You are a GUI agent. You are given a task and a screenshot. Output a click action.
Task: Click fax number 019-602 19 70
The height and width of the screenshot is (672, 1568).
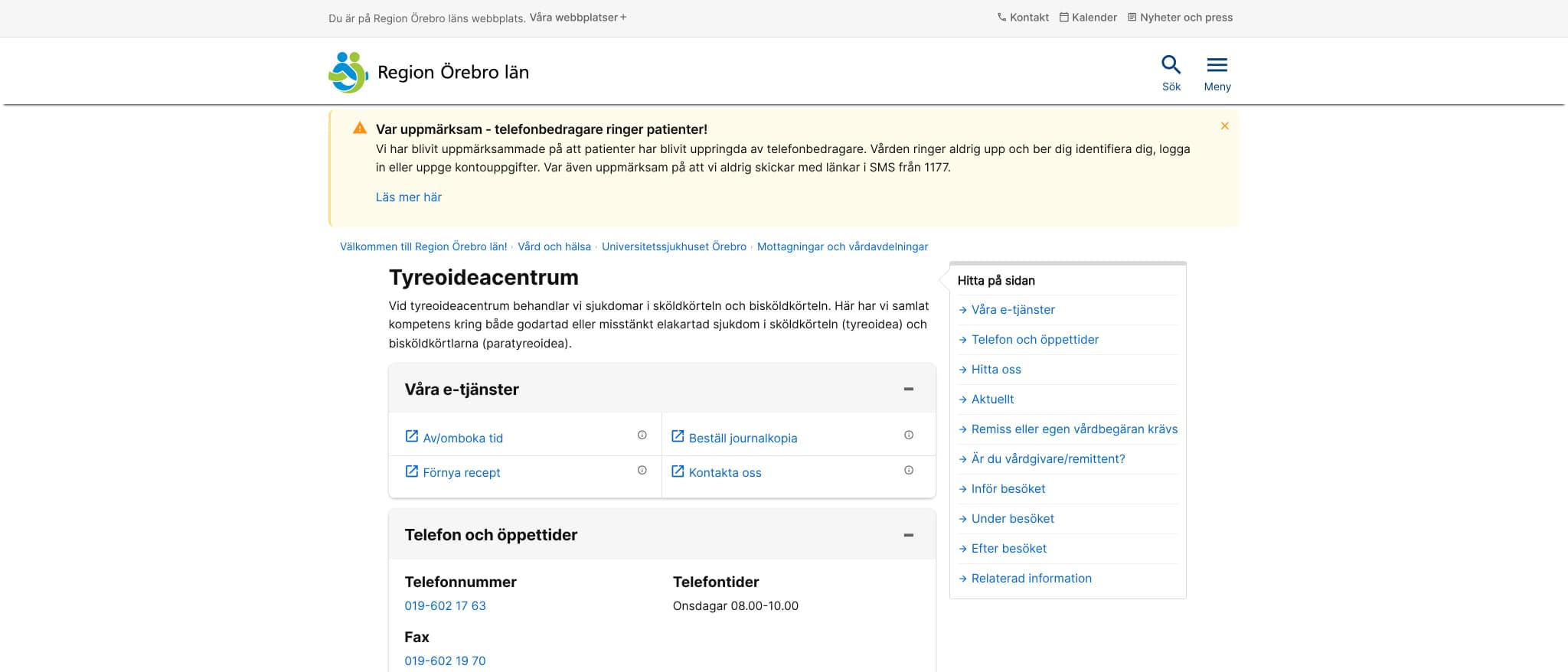pos(445,661)
